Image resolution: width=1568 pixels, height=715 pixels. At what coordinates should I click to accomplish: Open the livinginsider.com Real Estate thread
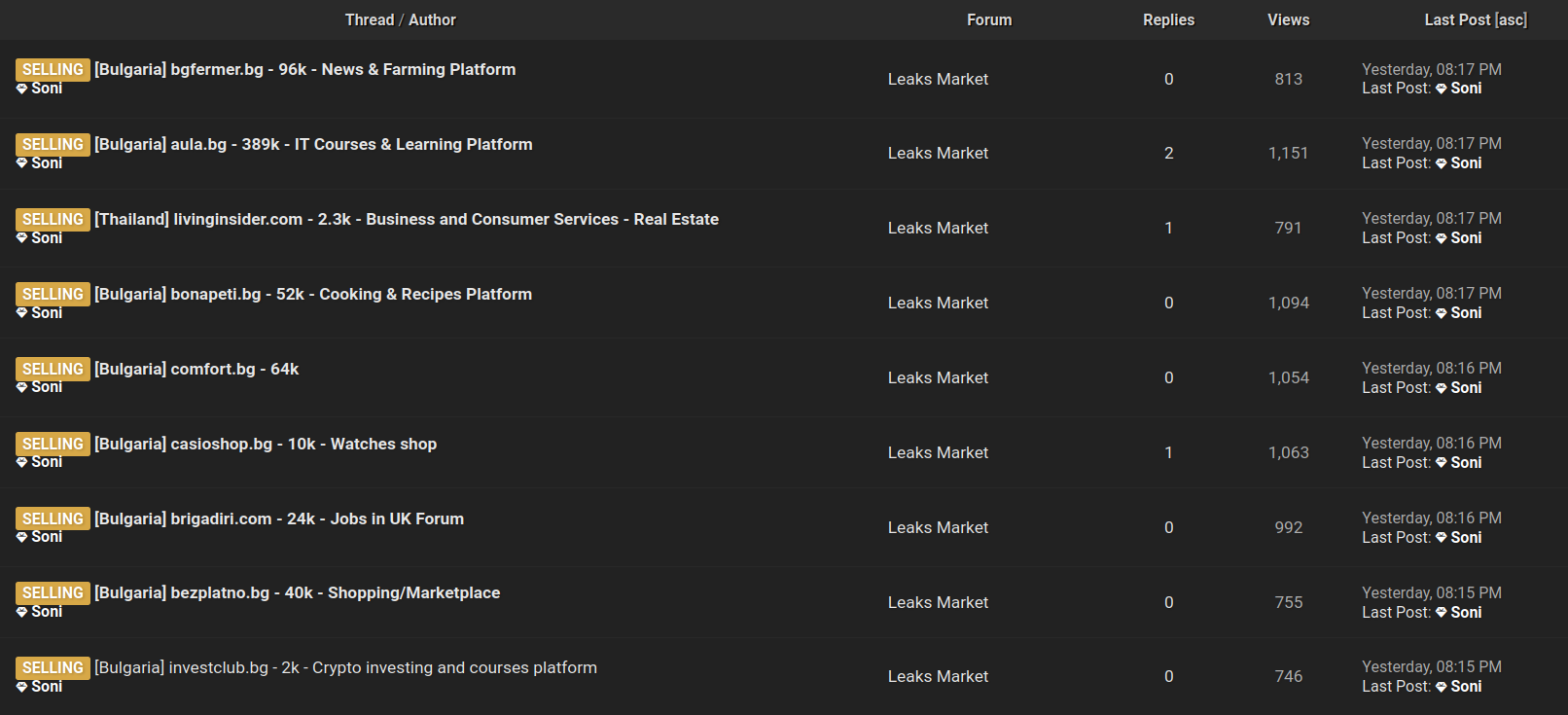pyautogui.click(x=407, y=219)
